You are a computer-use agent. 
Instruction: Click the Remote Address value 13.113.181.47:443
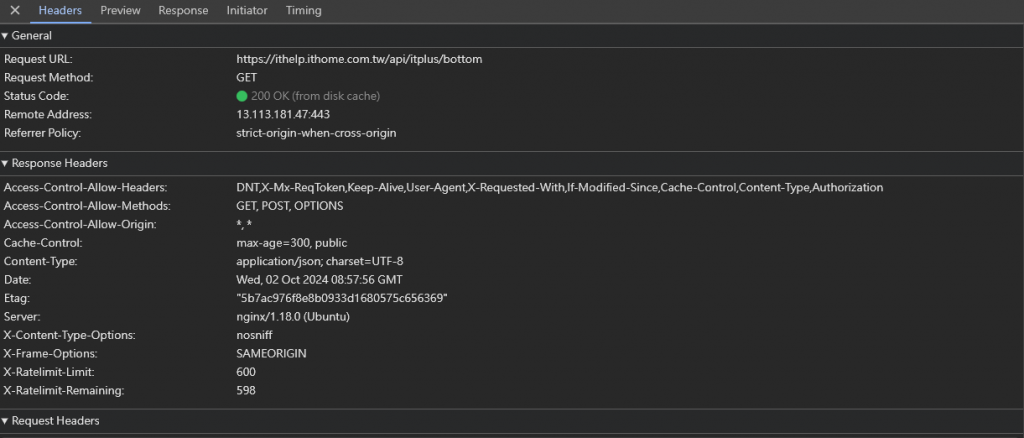tap(283, 115)
